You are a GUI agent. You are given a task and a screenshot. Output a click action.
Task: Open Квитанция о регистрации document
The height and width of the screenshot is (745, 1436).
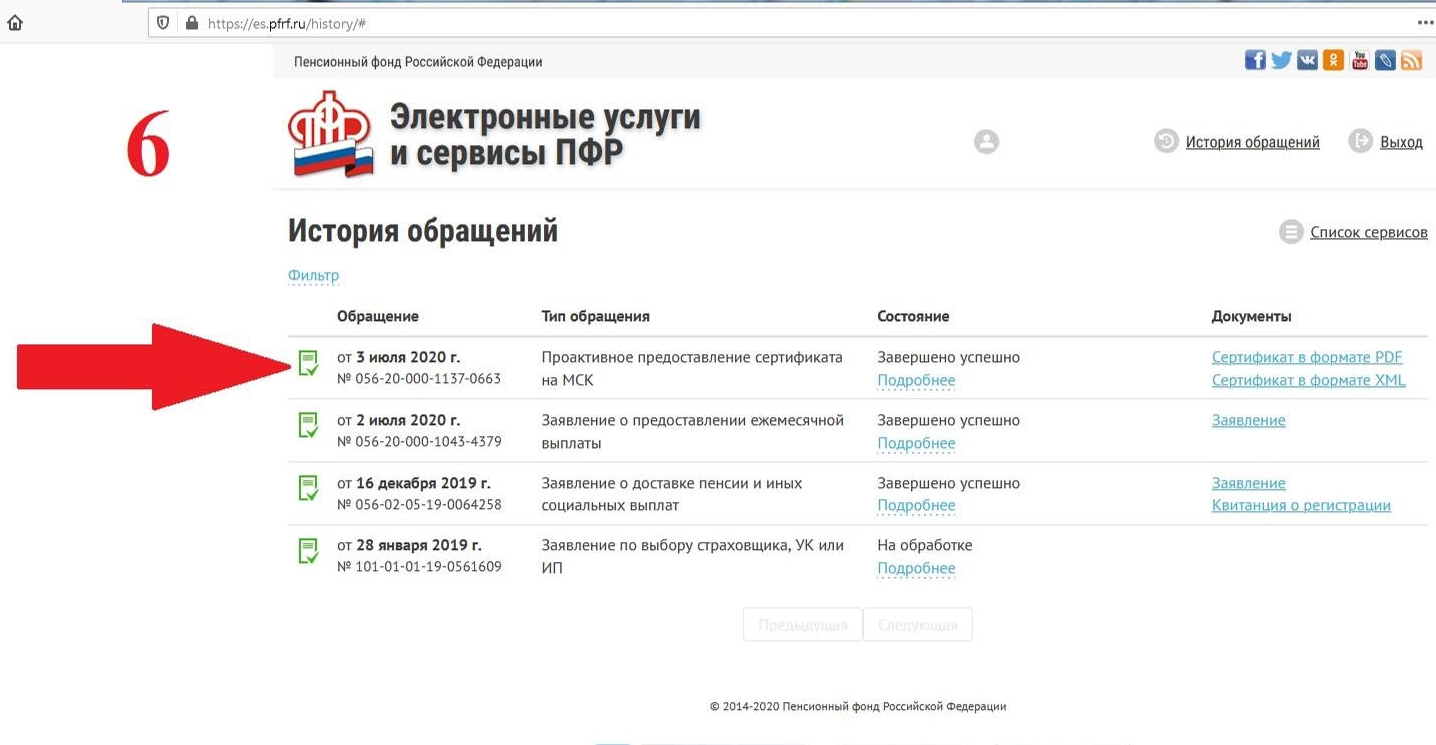[x=1301, y=505]
